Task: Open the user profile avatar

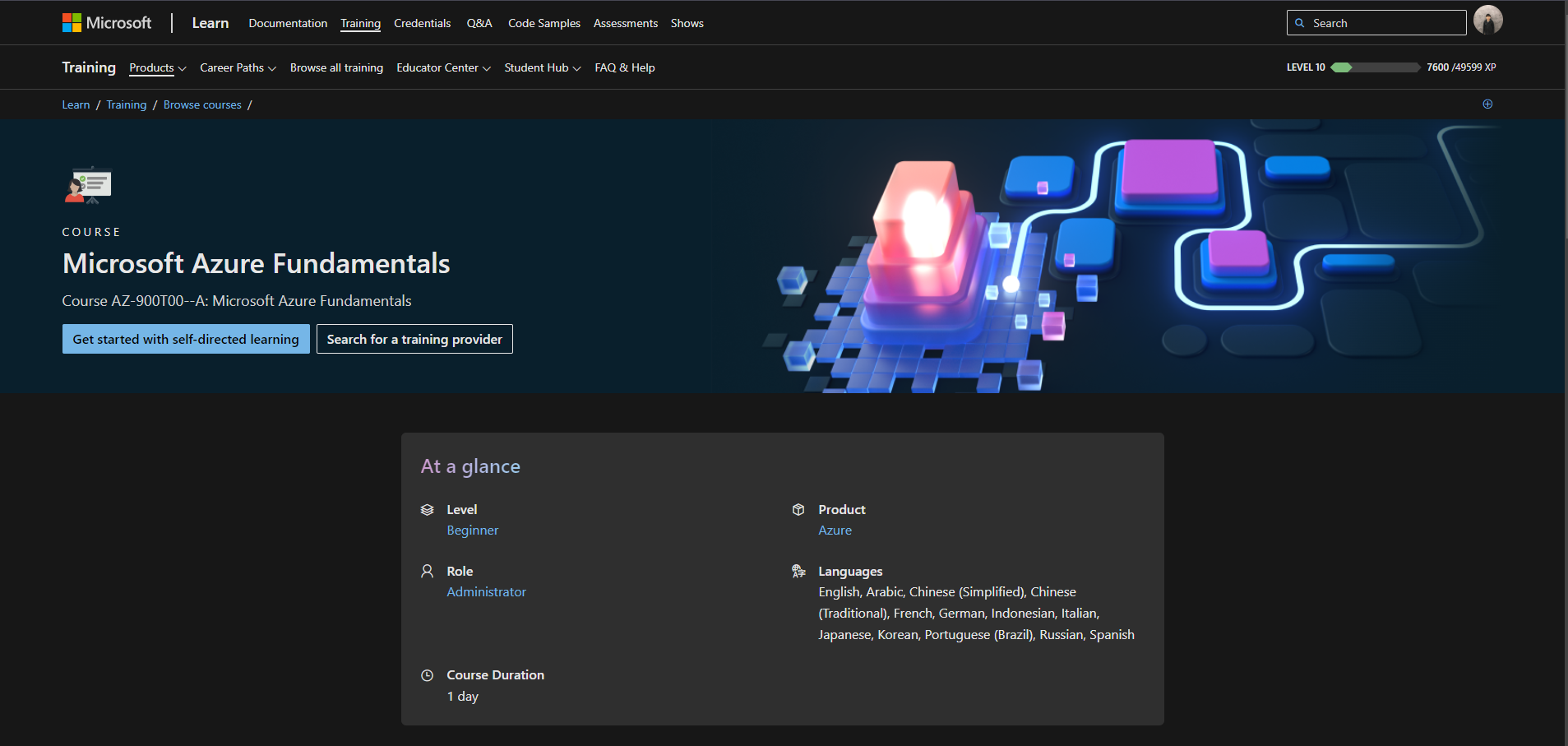Action: 1487,20
